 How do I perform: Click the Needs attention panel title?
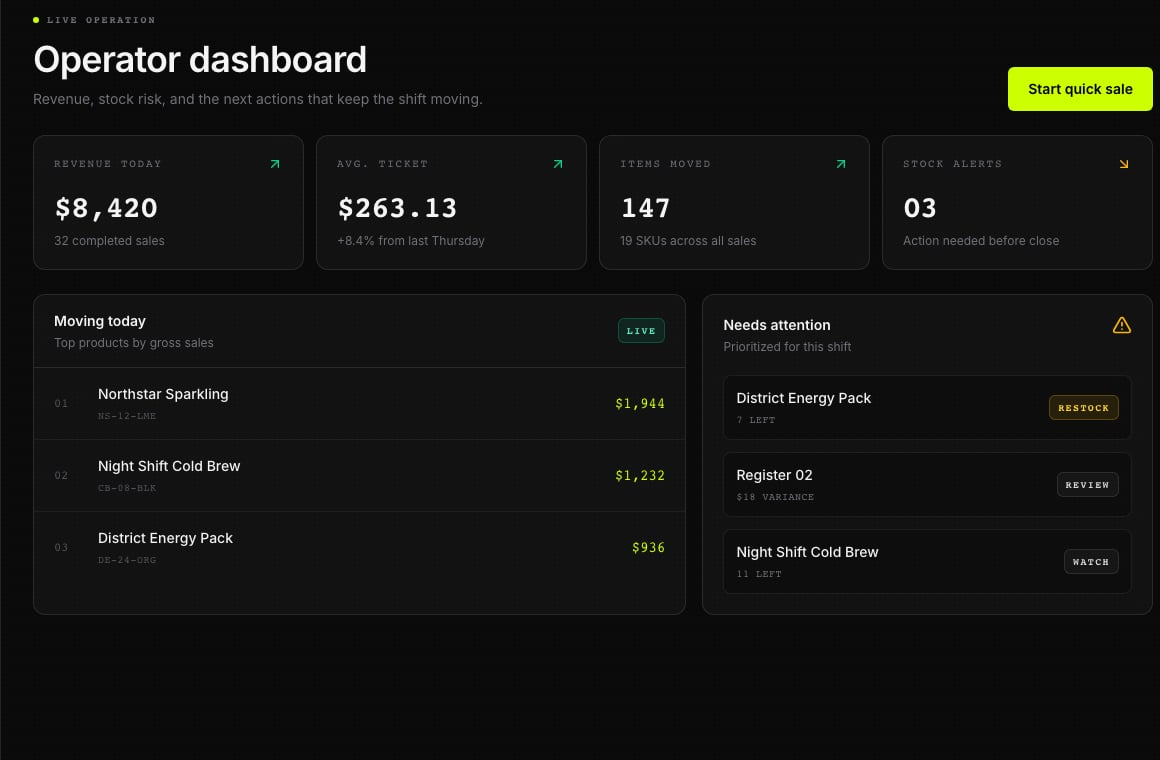click(777, 325)
